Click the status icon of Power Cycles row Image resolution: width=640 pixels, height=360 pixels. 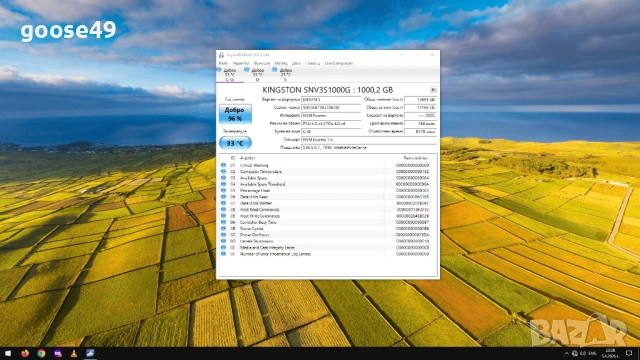[223, 229]
